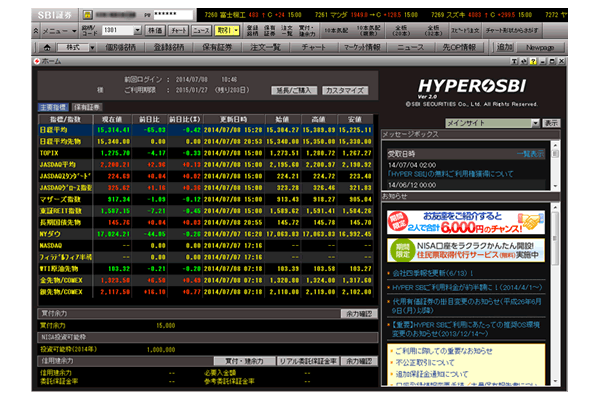600x400 pixels.
Task: Collapse the toolbar with double-chevron icon
Action: [x=36, y=31]
